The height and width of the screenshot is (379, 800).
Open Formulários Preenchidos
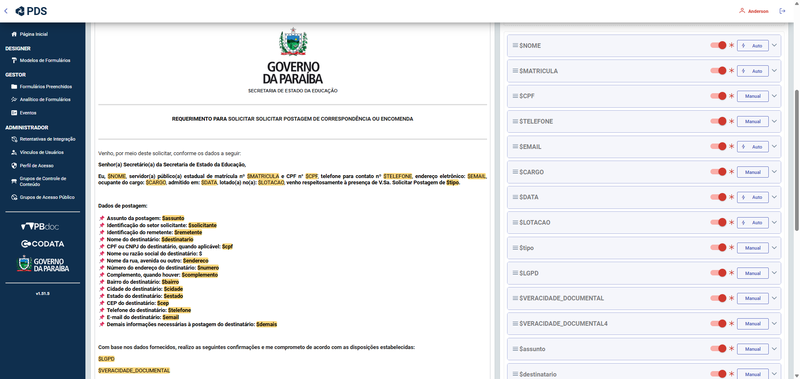(x=41, y=87)
